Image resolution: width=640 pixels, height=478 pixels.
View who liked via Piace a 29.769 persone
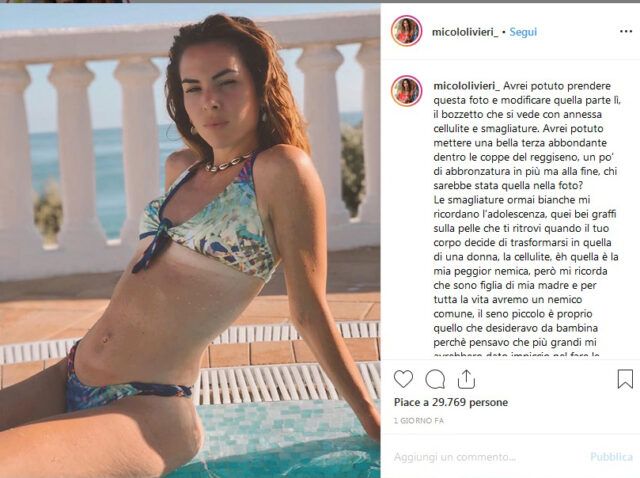451,402
